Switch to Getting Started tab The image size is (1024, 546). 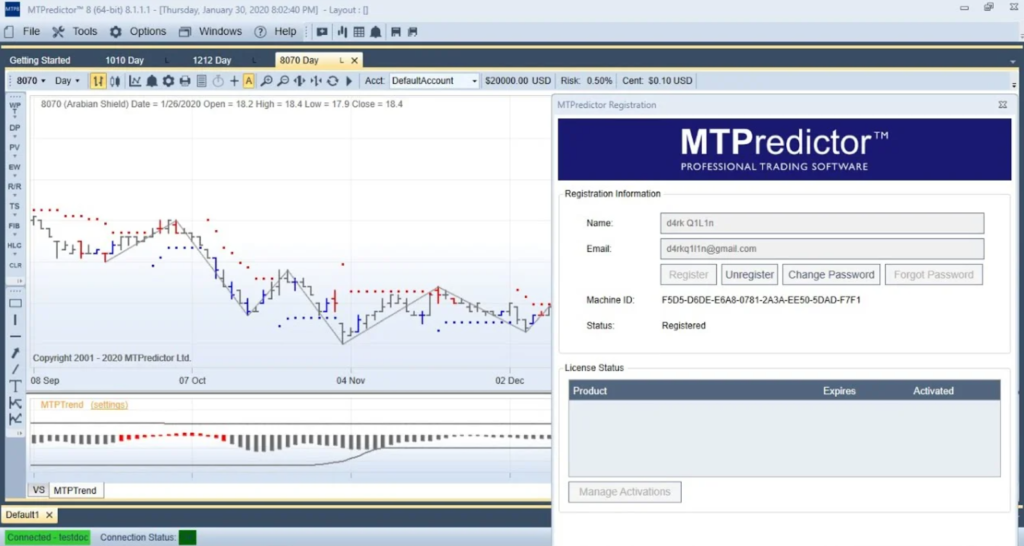40,60
